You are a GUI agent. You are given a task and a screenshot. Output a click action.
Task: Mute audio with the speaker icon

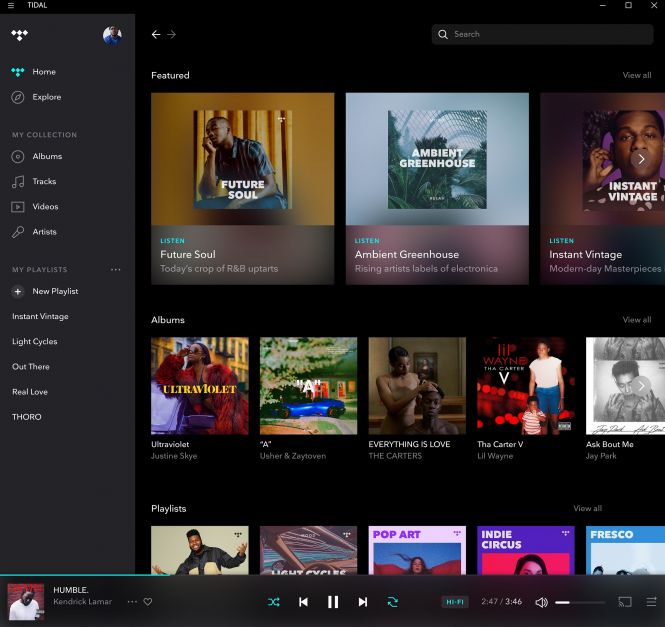point(541,602)
